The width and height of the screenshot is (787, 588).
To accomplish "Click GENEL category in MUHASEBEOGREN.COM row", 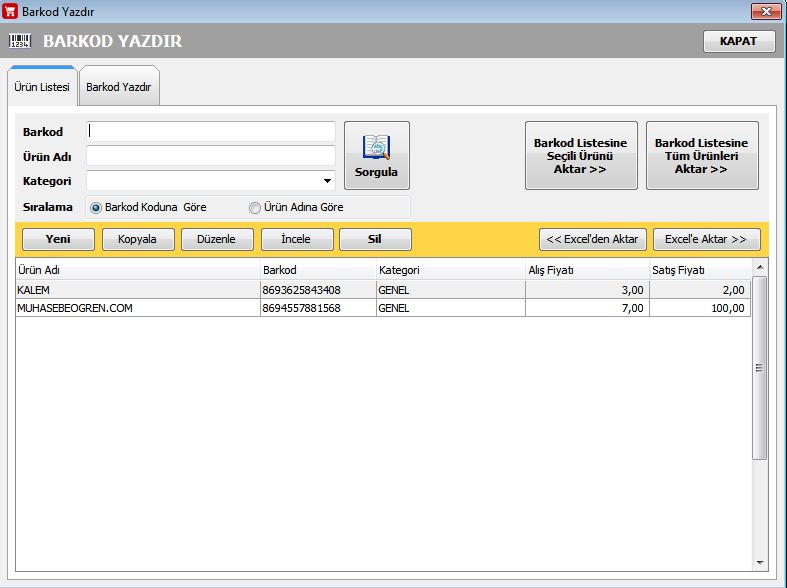I will coord(451,308).
